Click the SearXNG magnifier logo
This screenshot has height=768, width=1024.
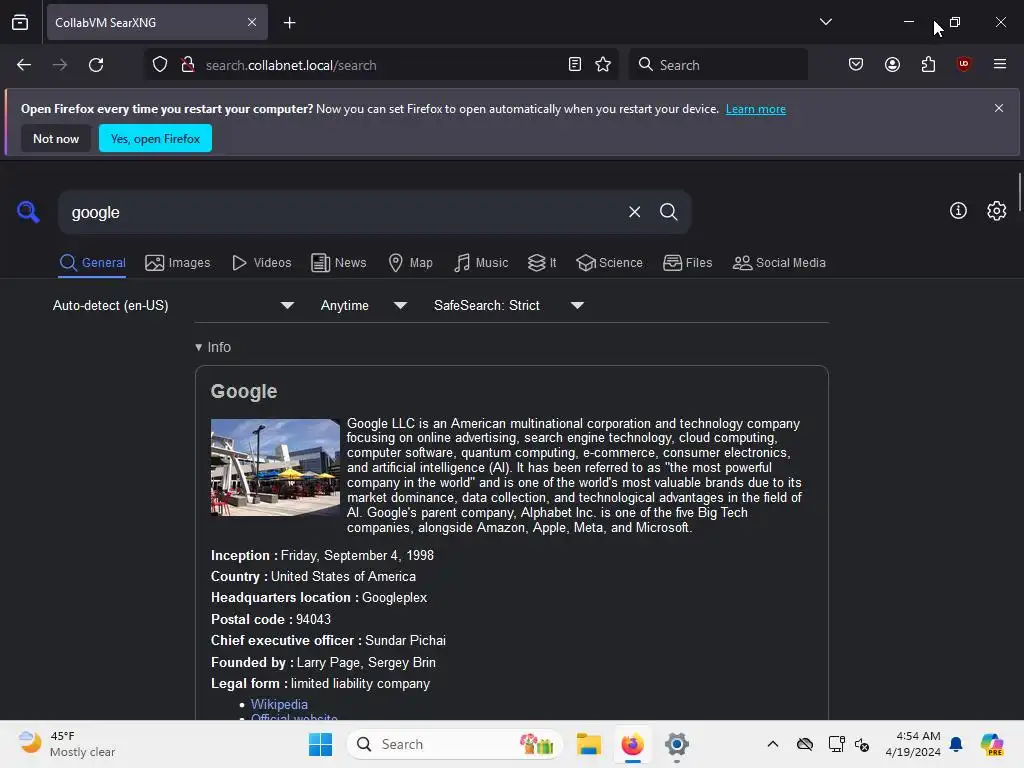pos(28,212)
